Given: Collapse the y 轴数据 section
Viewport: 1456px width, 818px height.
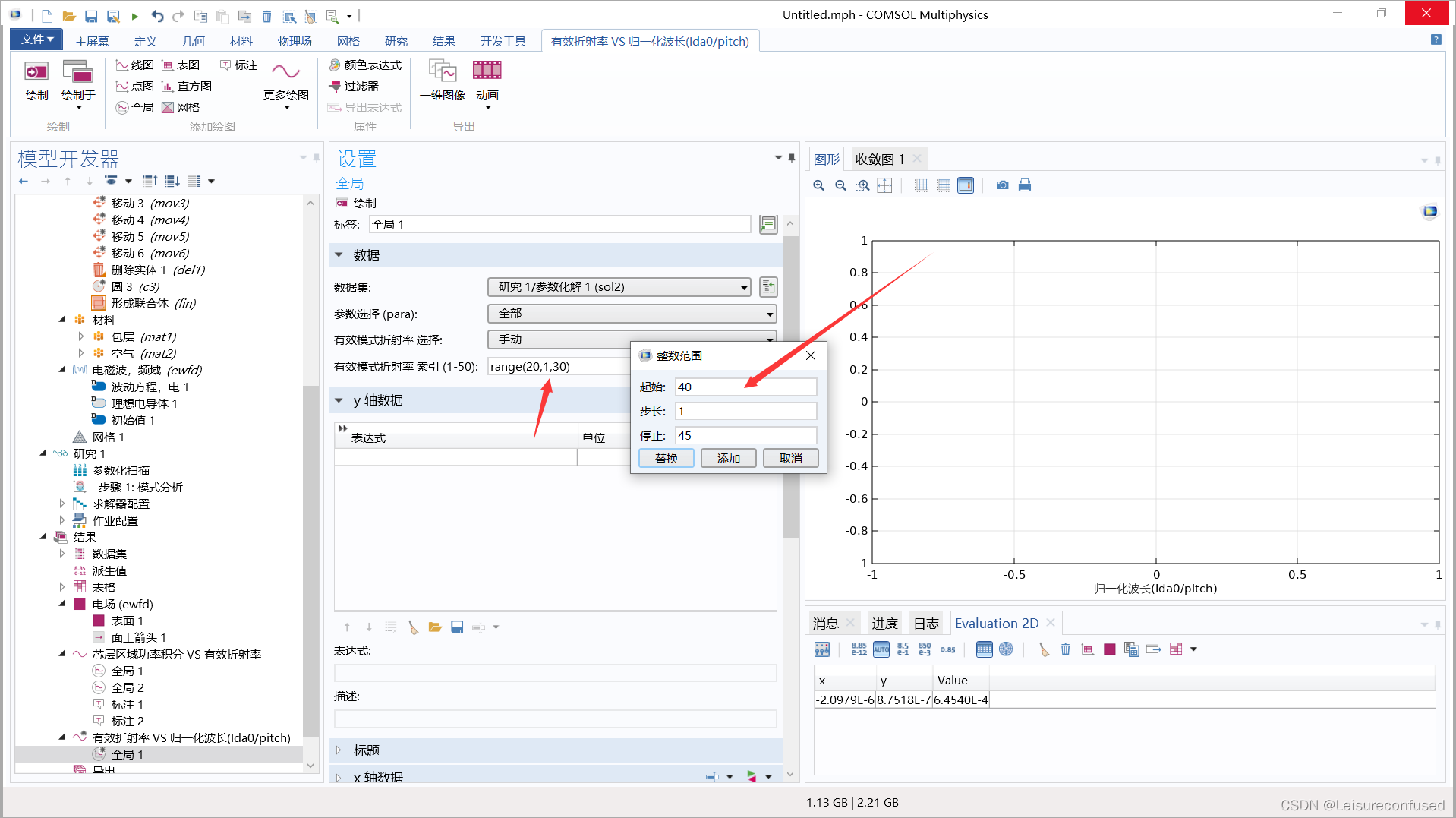Looking at the screenshot, I should point(339,400).
